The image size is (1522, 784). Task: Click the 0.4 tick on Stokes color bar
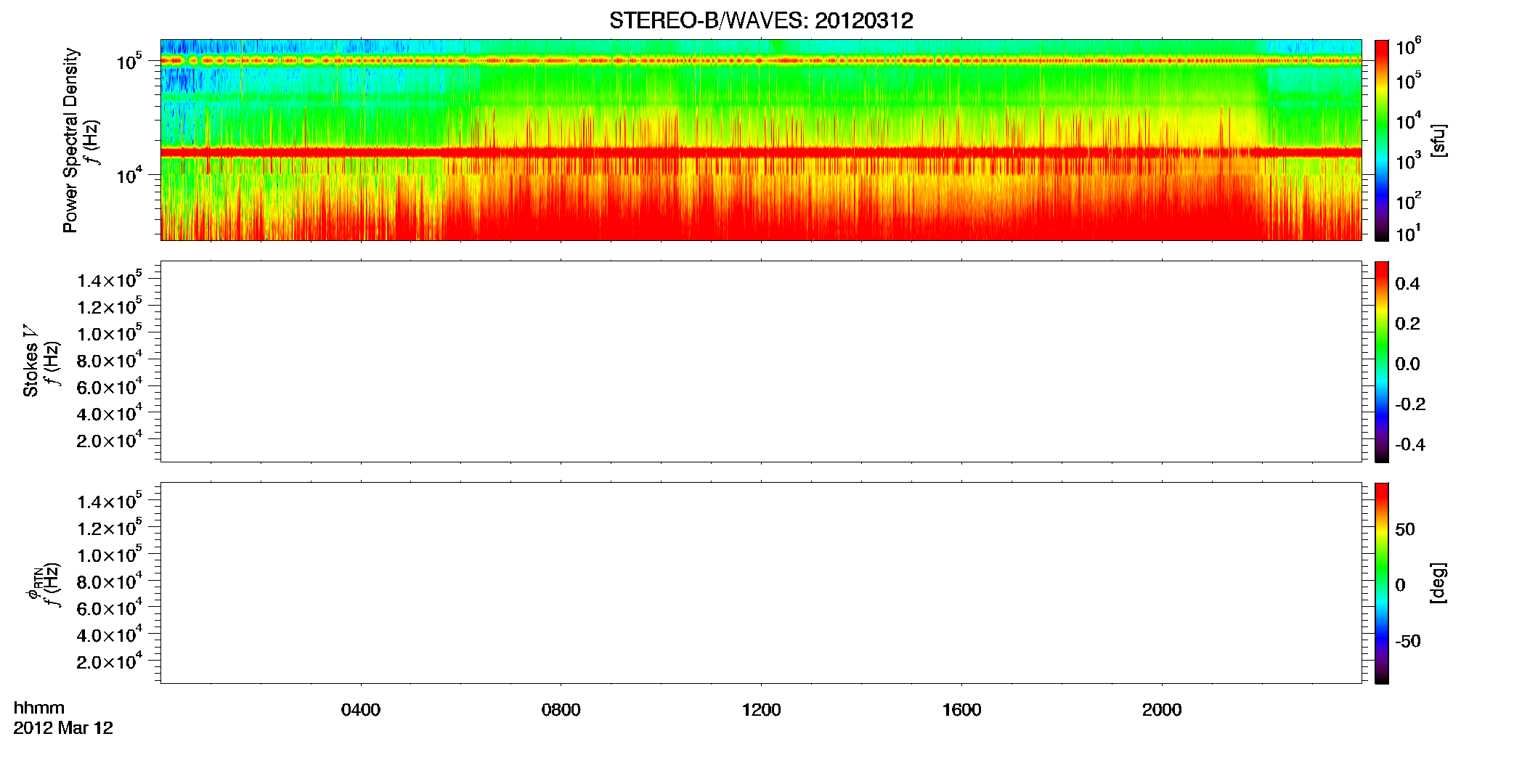[1407, 284]
